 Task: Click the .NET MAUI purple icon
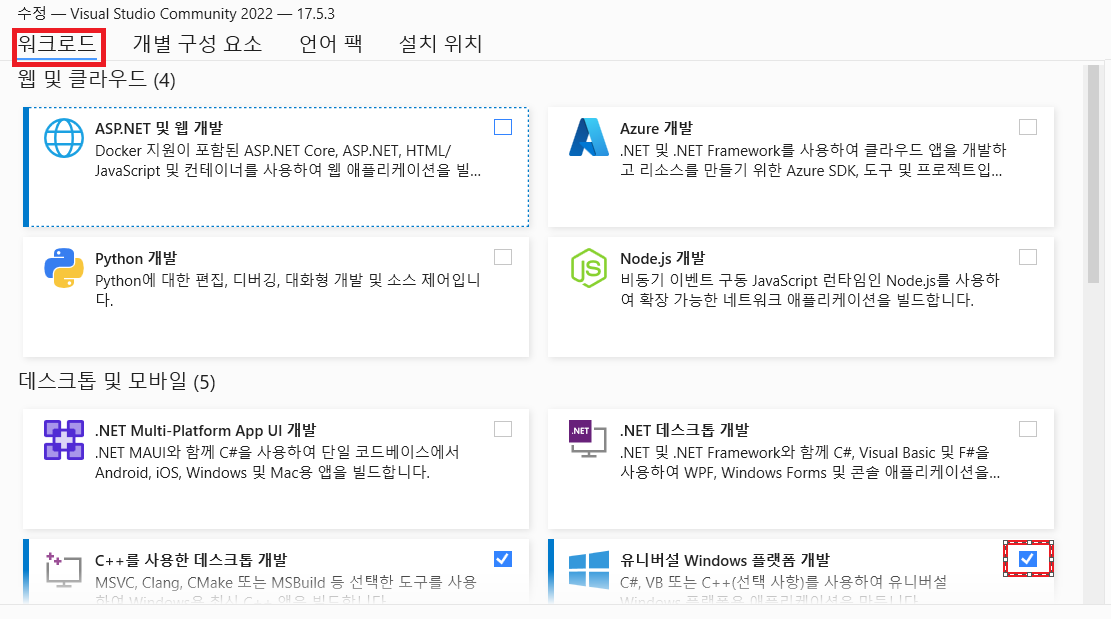pos(64,440)
